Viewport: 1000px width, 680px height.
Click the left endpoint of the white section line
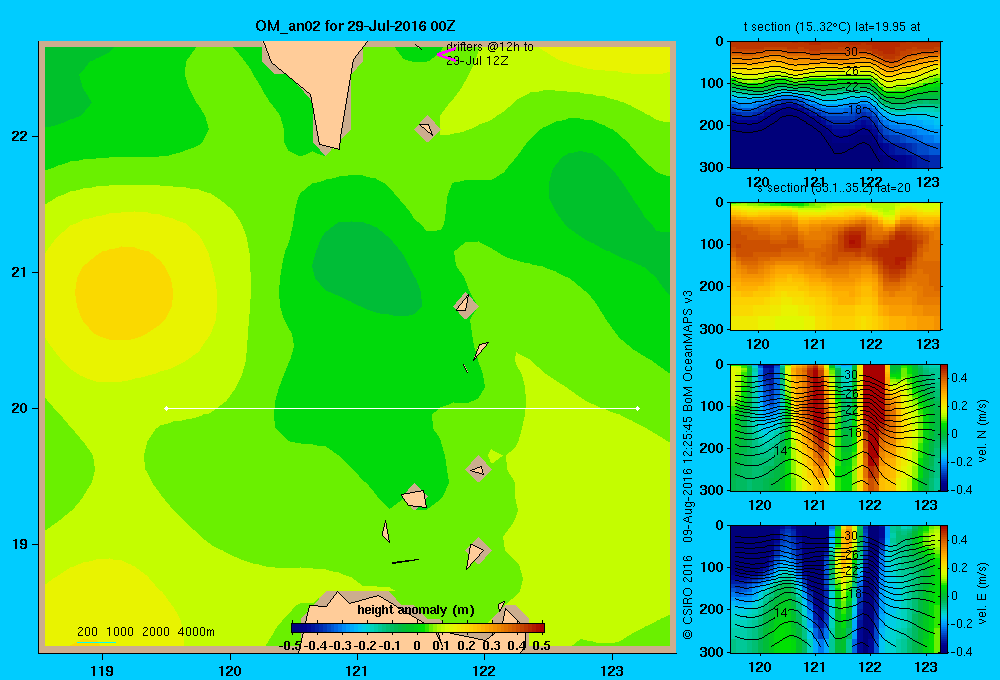(166, 408)
